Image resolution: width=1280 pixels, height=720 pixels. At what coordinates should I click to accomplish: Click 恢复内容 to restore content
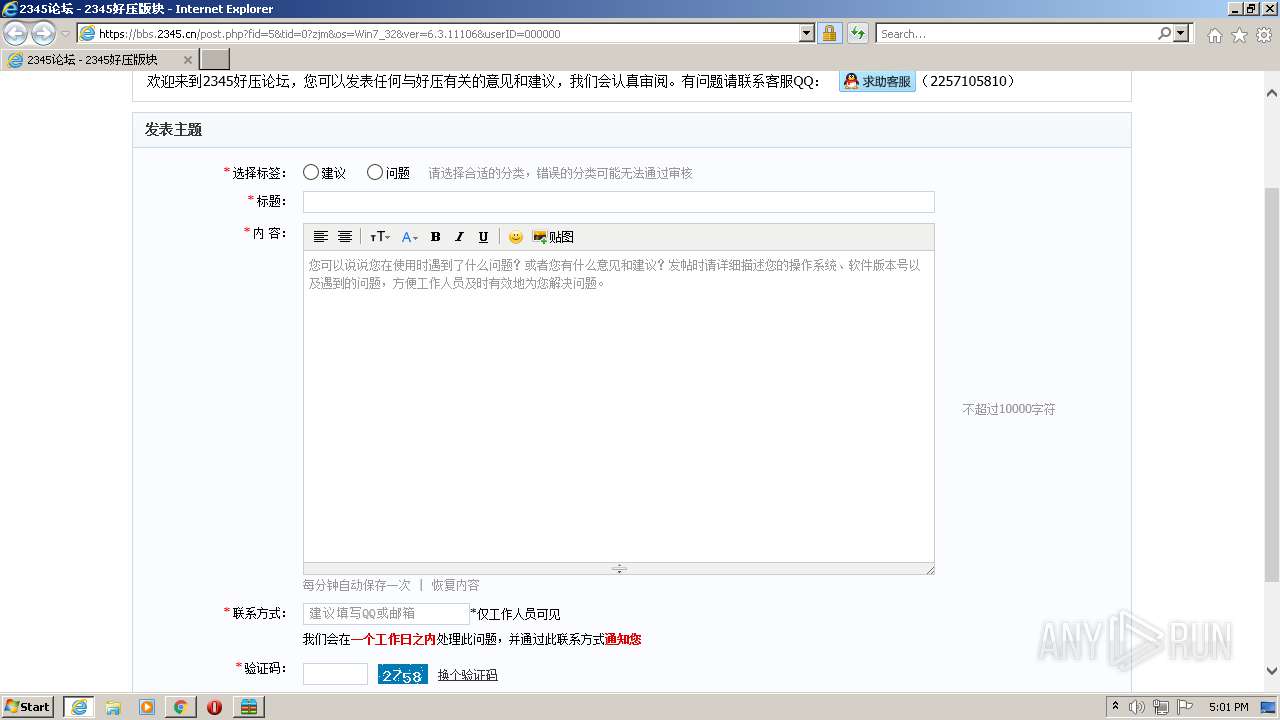tap(455, 585)
